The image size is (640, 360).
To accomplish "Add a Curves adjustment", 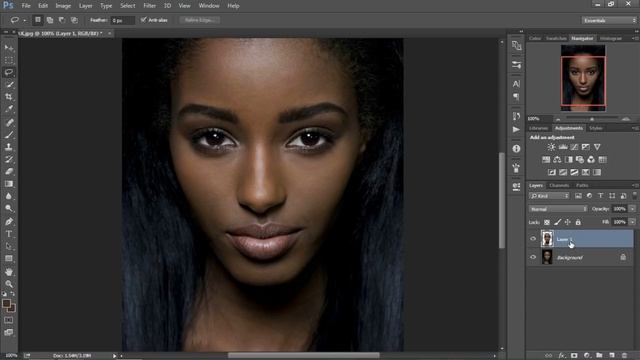I will tap(574, 147).
